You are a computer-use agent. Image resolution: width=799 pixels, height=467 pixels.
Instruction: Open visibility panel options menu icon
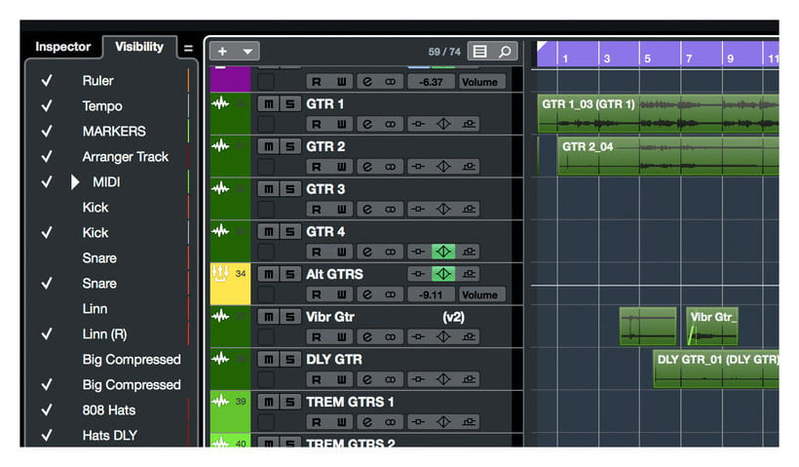188,48
